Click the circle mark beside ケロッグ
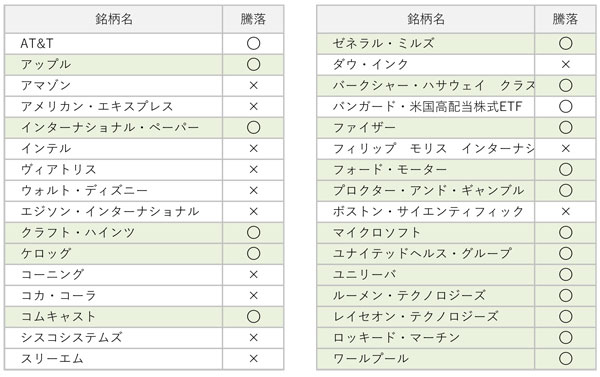This screenshot has height=377, width=600. tap(253, 253)
